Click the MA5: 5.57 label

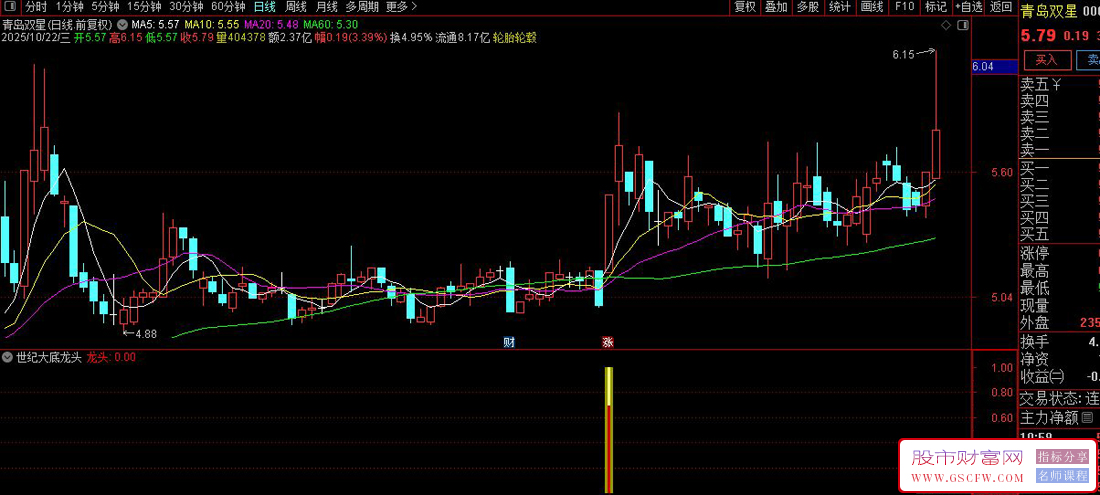(154, 25)
